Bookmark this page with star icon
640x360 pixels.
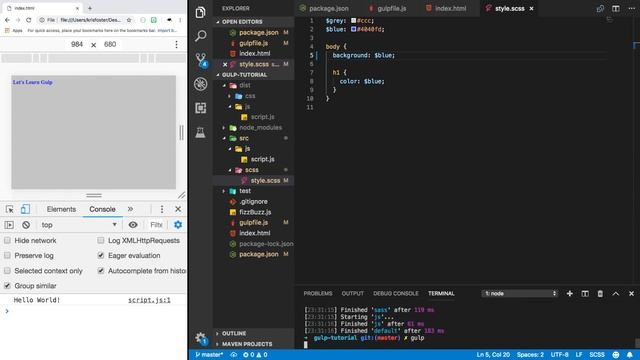(129, 20)
